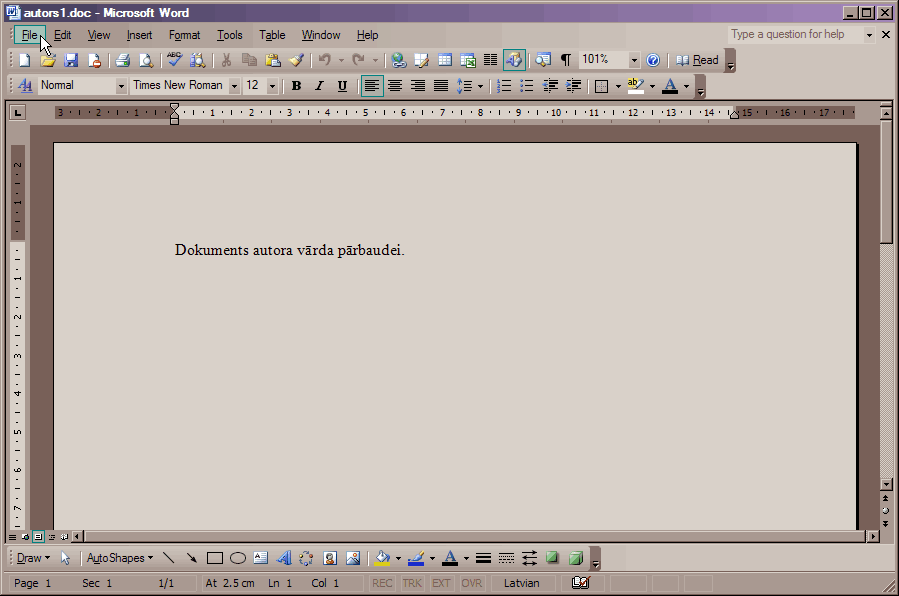
Task: Toggle Show/Hide paragraph marks
Action: (x=566, y=60)
